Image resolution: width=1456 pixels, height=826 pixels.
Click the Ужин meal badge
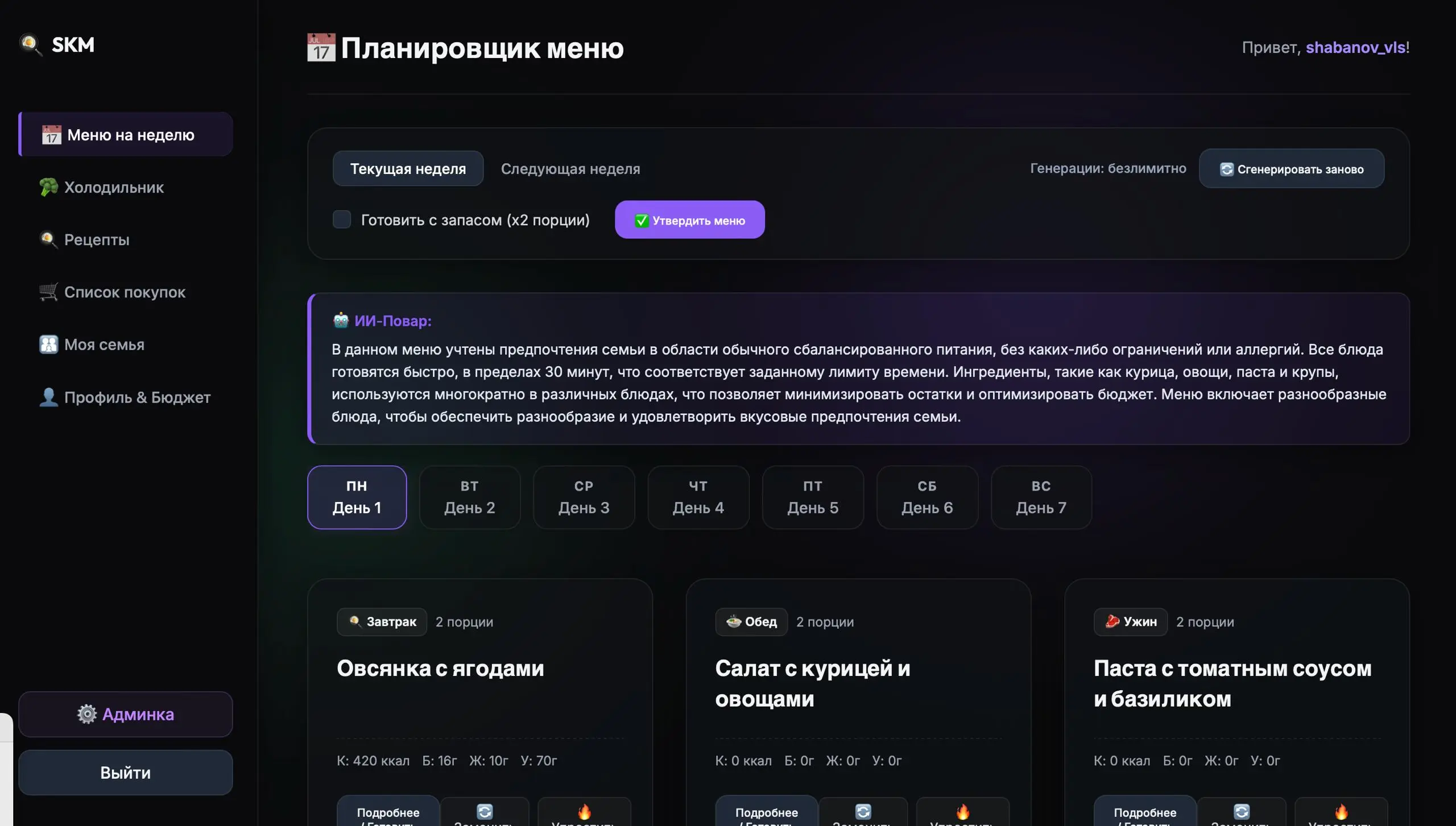point(1131,621)
